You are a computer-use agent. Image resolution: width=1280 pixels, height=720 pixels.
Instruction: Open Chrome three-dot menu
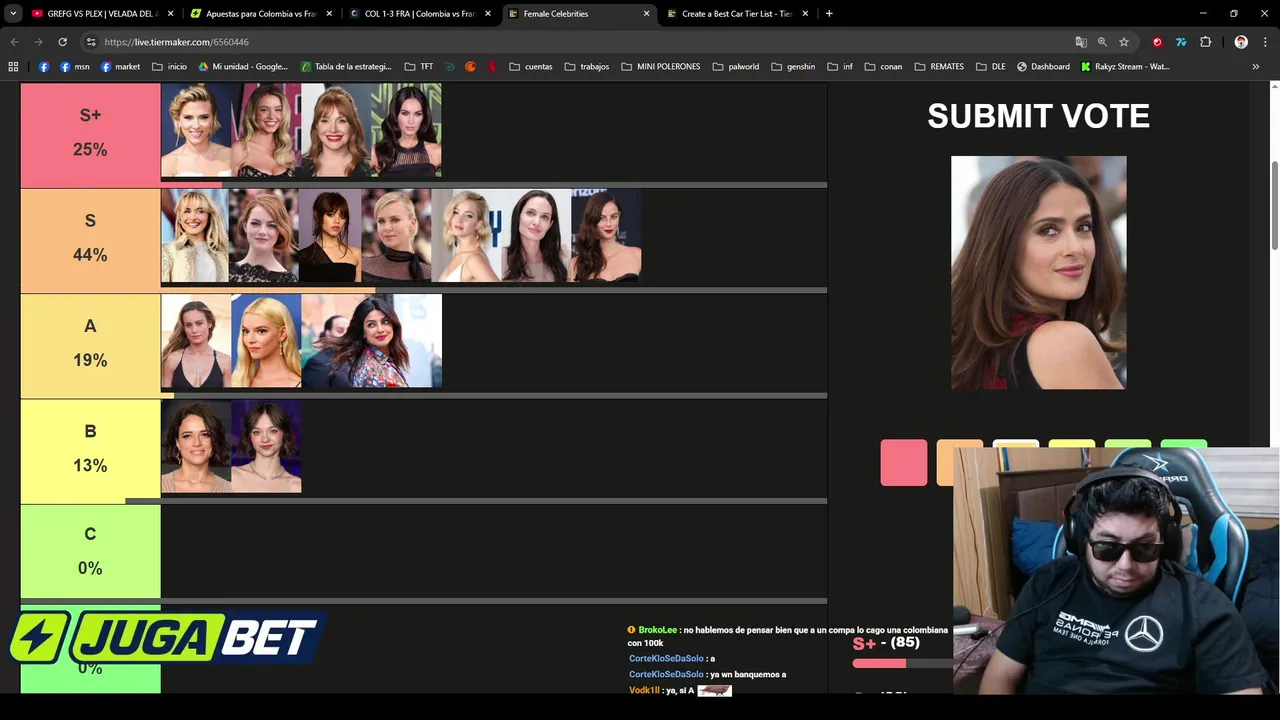tap(1265, 42)
